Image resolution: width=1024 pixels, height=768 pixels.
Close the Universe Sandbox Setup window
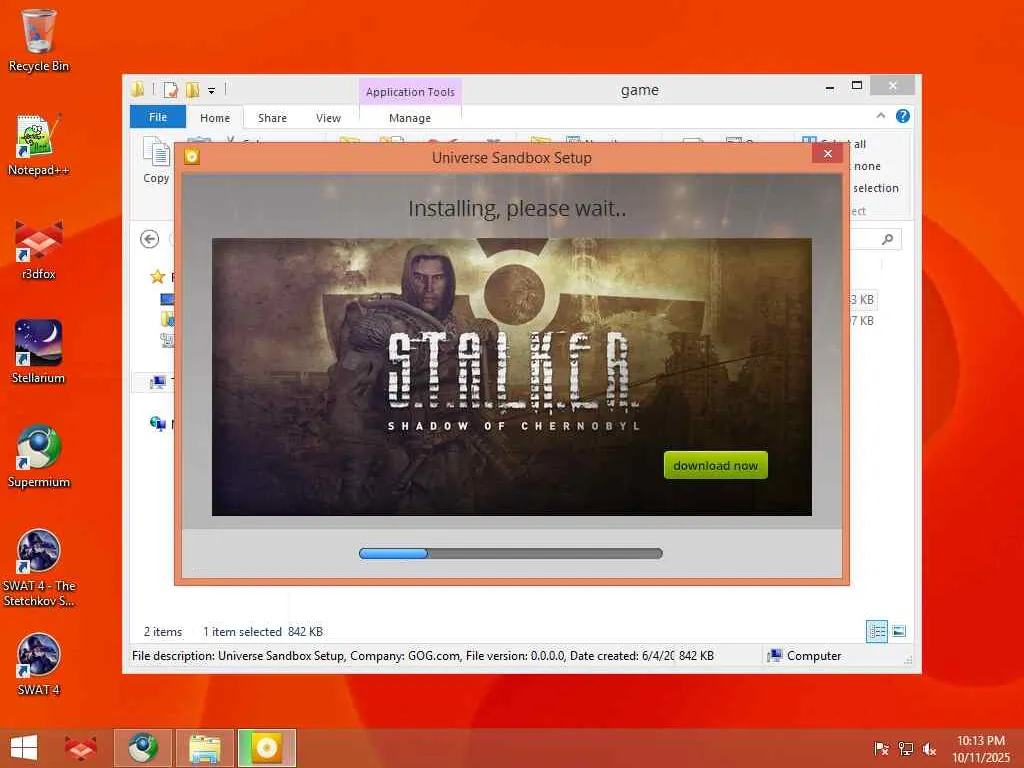(827, 153)
